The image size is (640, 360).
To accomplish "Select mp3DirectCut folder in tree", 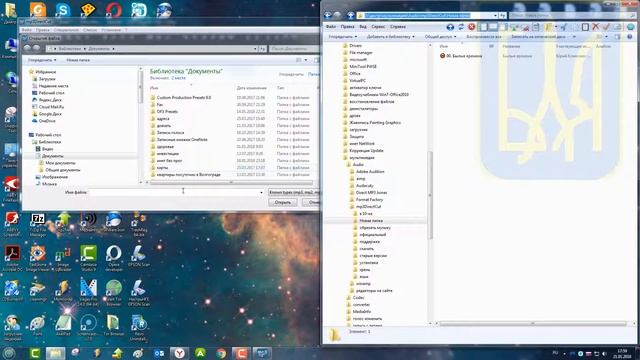I will (x=365, y=206).
